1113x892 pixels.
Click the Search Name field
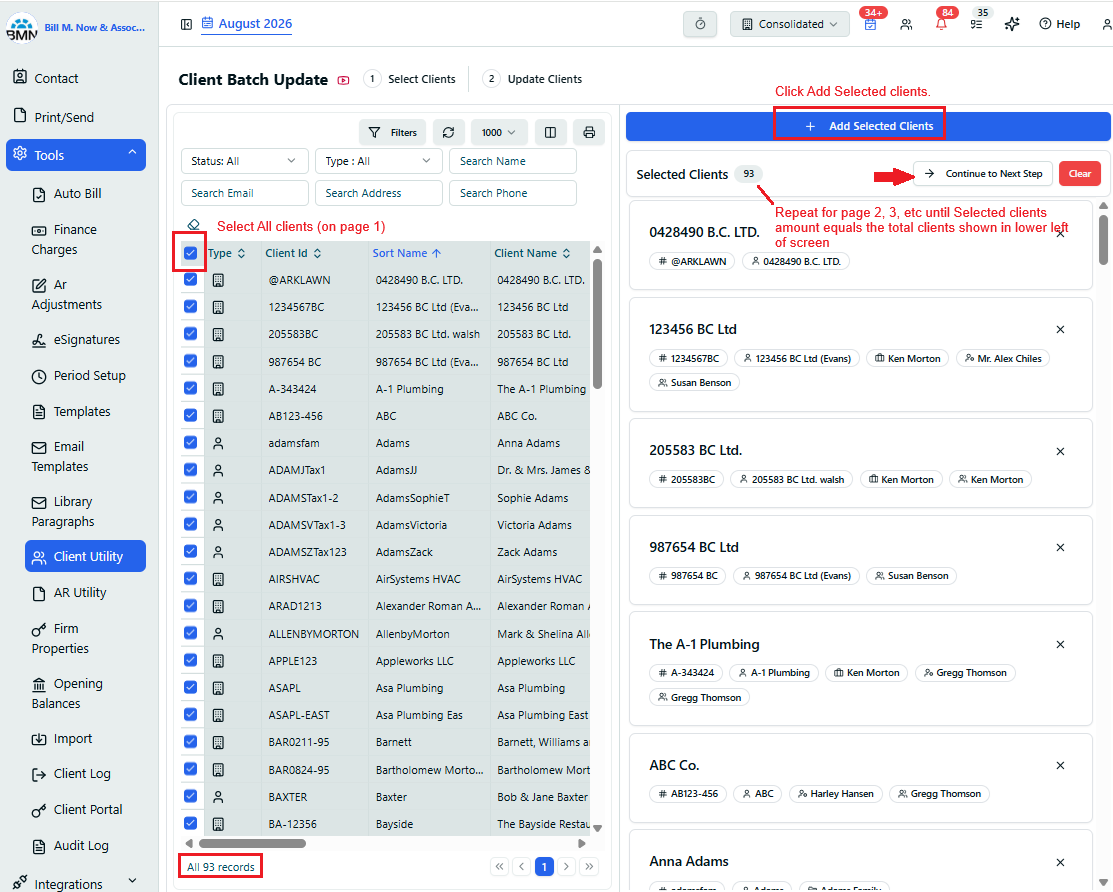(512, 161)
